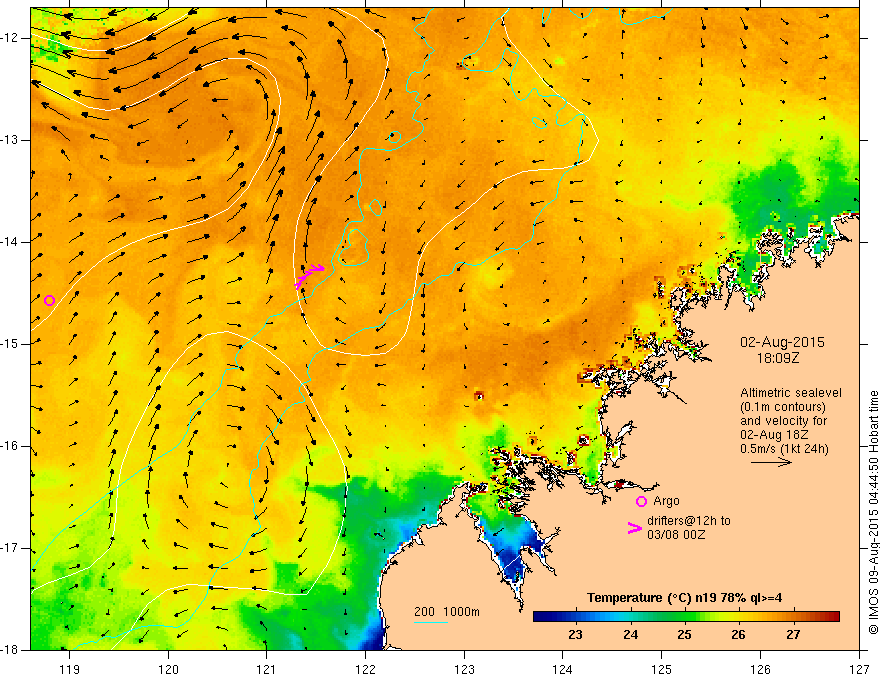Click the temperature colorbar

[x=686, y=616]
